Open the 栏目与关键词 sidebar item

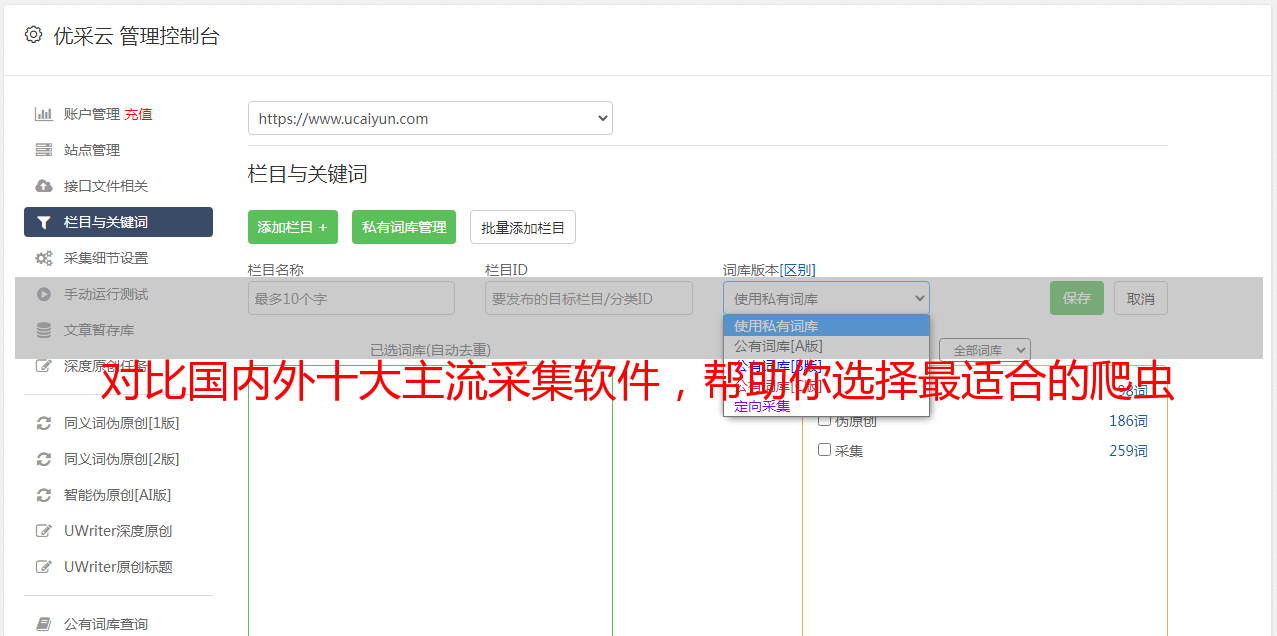coord(118,222)
